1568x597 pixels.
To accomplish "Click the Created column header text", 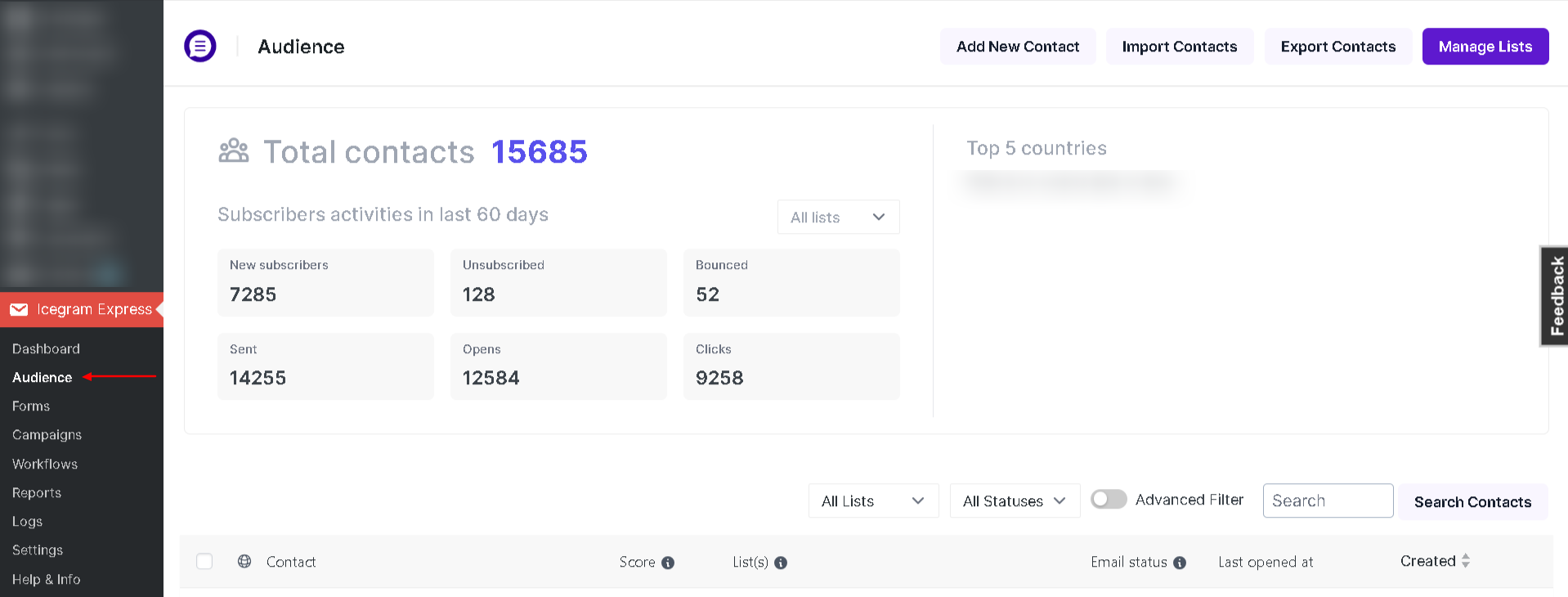I will 1427,561.
